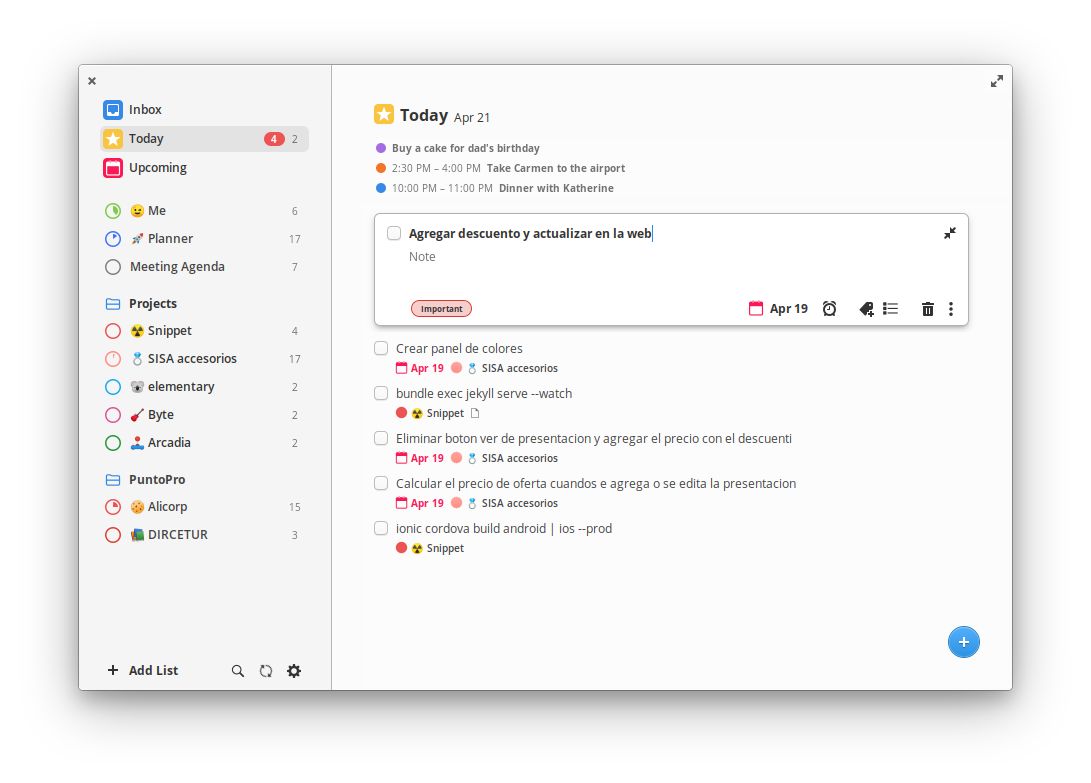
Task: Open the Upcoming view
Action: click(x=158, y=168)
